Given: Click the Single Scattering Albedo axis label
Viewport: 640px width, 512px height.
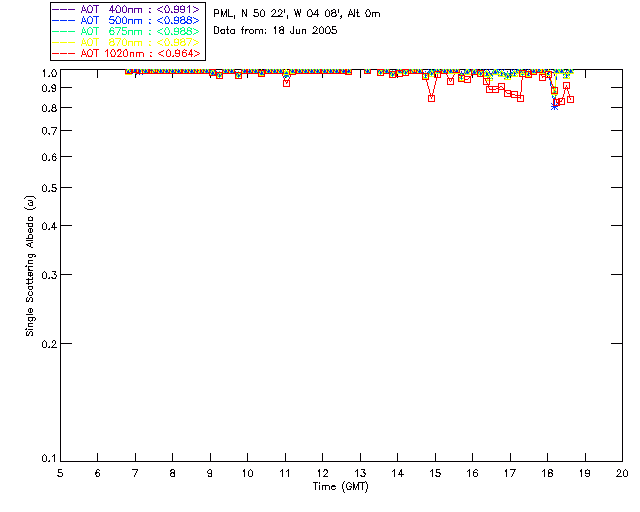Looking at the screenshot, I should tap(30, 266).
